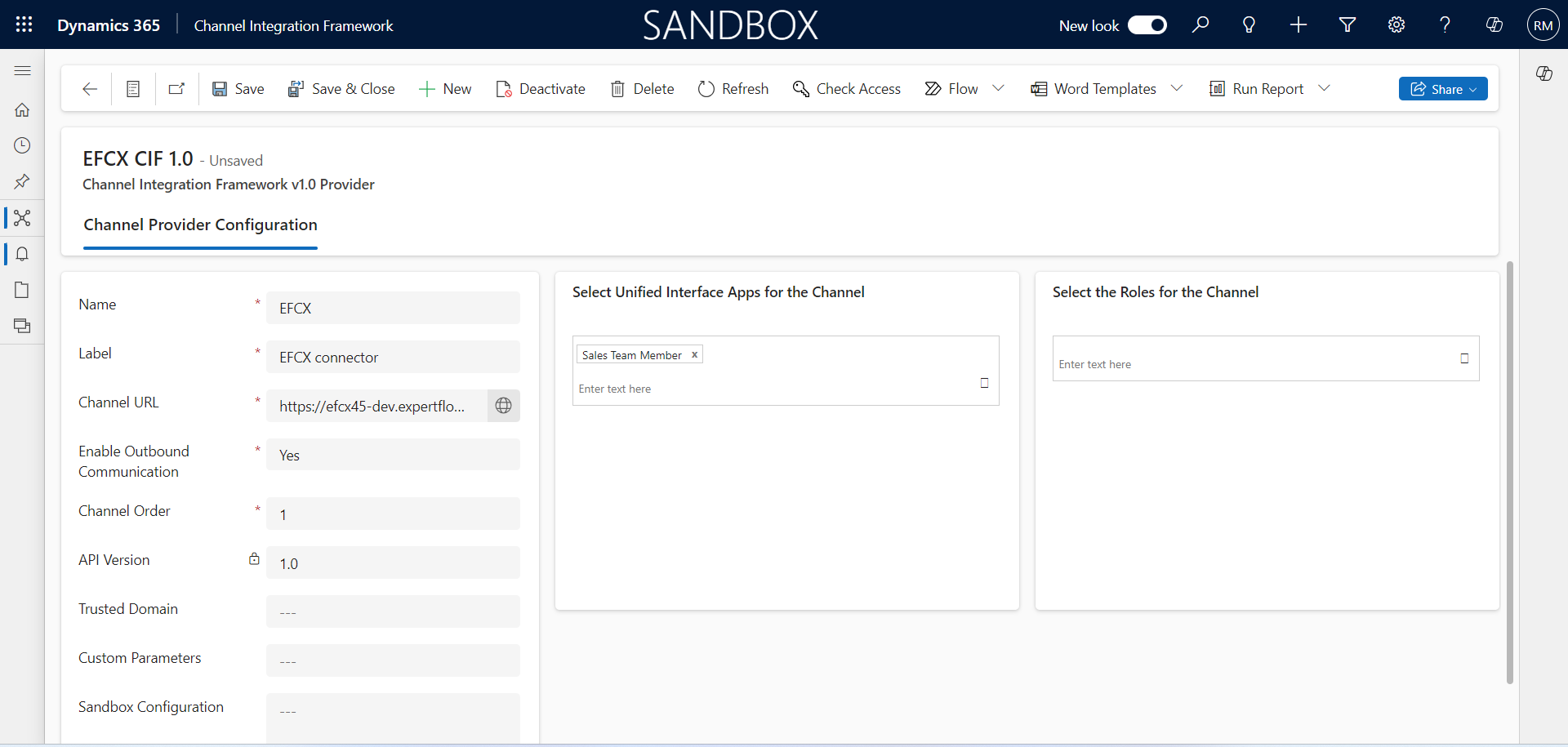1568x747 pixels.
Task: Click the vertical scrollbar on the form
Action: tap(1510, 472)
